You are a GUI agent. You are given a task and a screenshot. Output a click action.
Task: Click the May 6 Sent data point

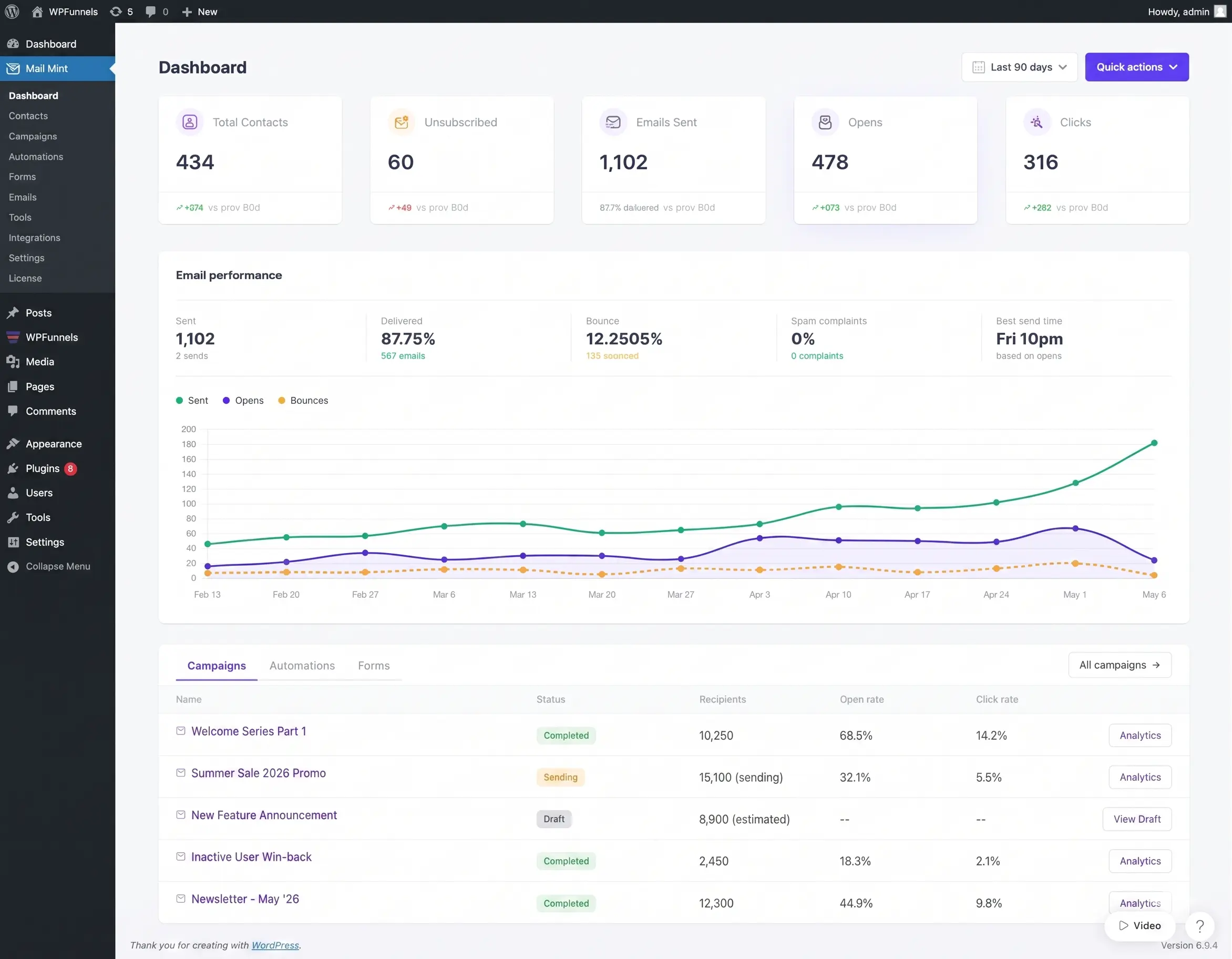pyautogui.click(x=1154, y=443)
